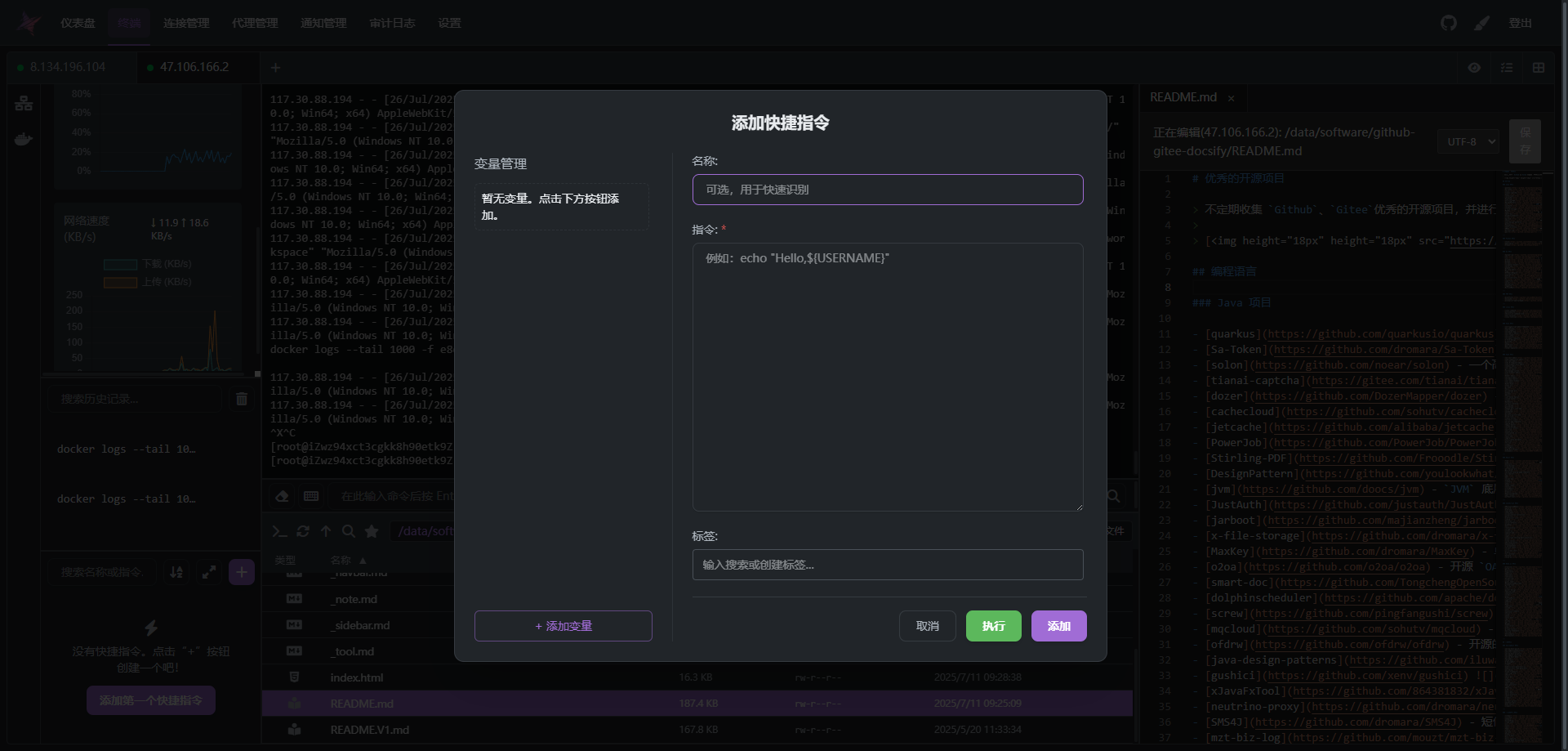Click the eraser icon left of command input

point(282,496)
